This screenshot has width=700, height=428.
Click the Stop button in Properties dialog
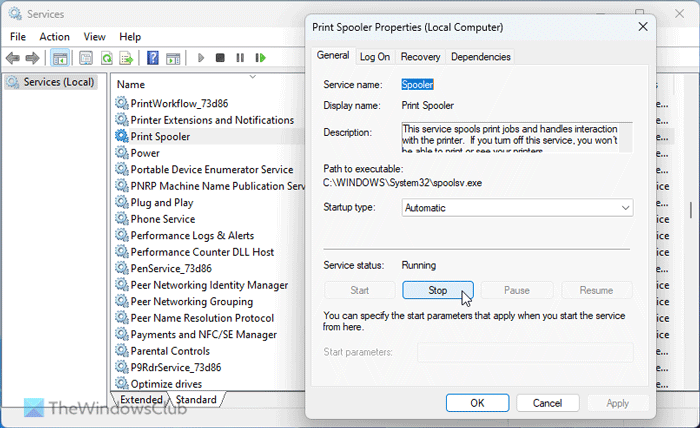437,290
